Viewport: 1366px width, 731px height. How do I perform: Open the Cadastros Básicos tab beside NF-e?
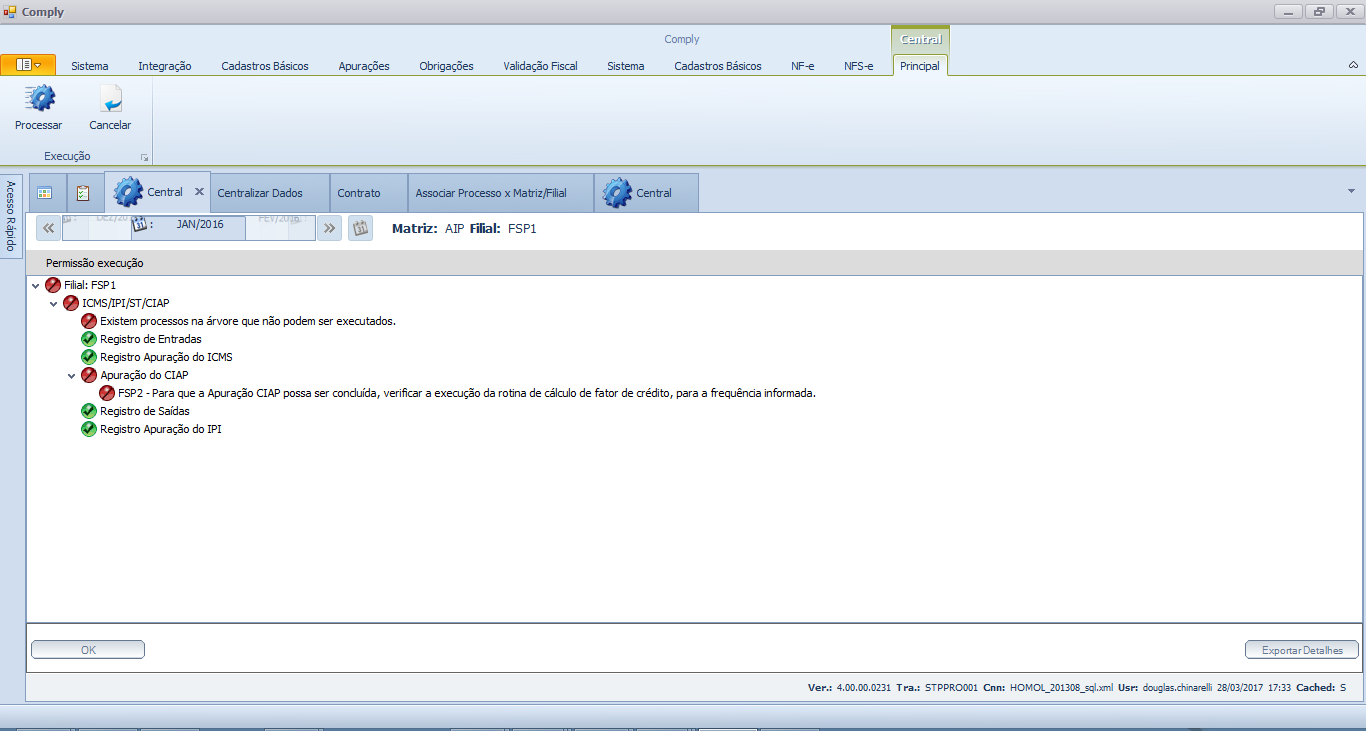(718, 66)
